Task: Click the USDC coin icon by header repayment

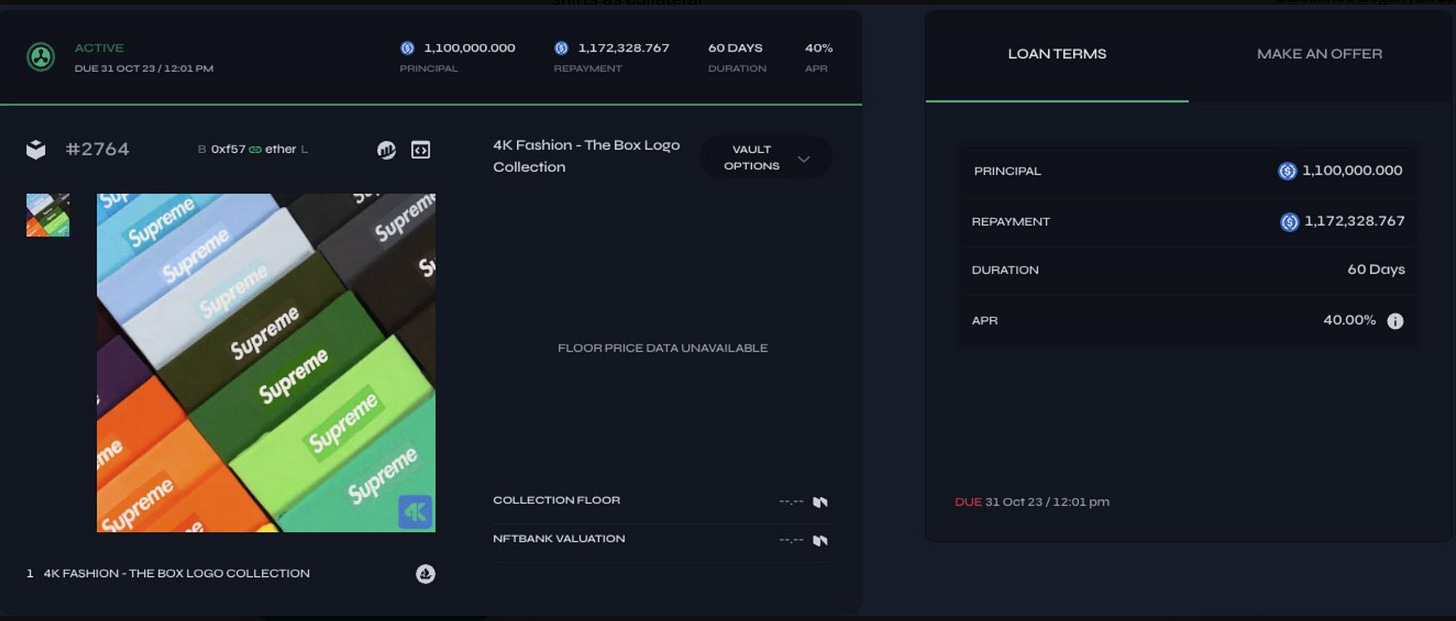Action: 561,48
